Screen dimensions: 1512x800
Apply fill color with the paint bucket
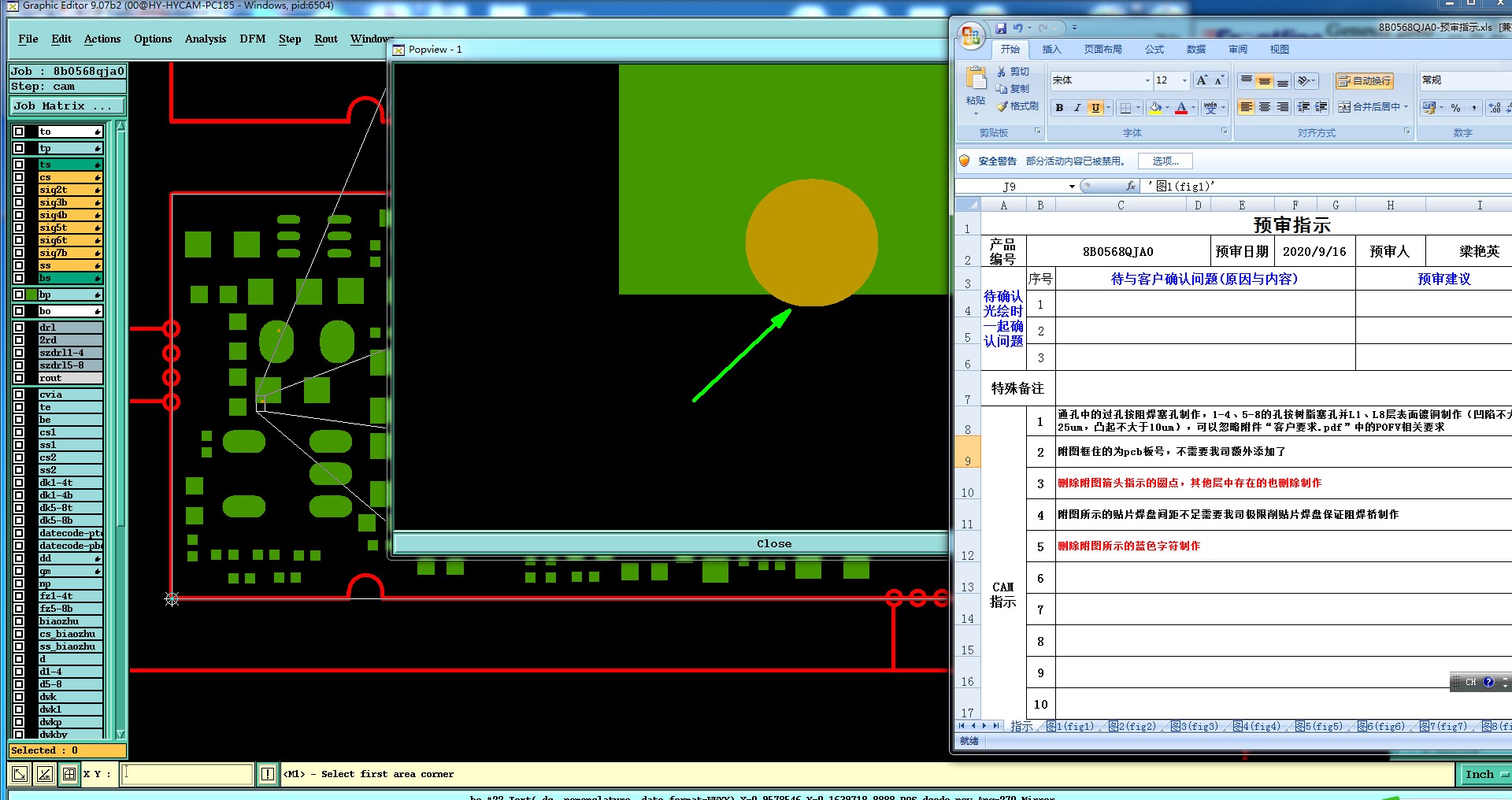point(1155,108)
